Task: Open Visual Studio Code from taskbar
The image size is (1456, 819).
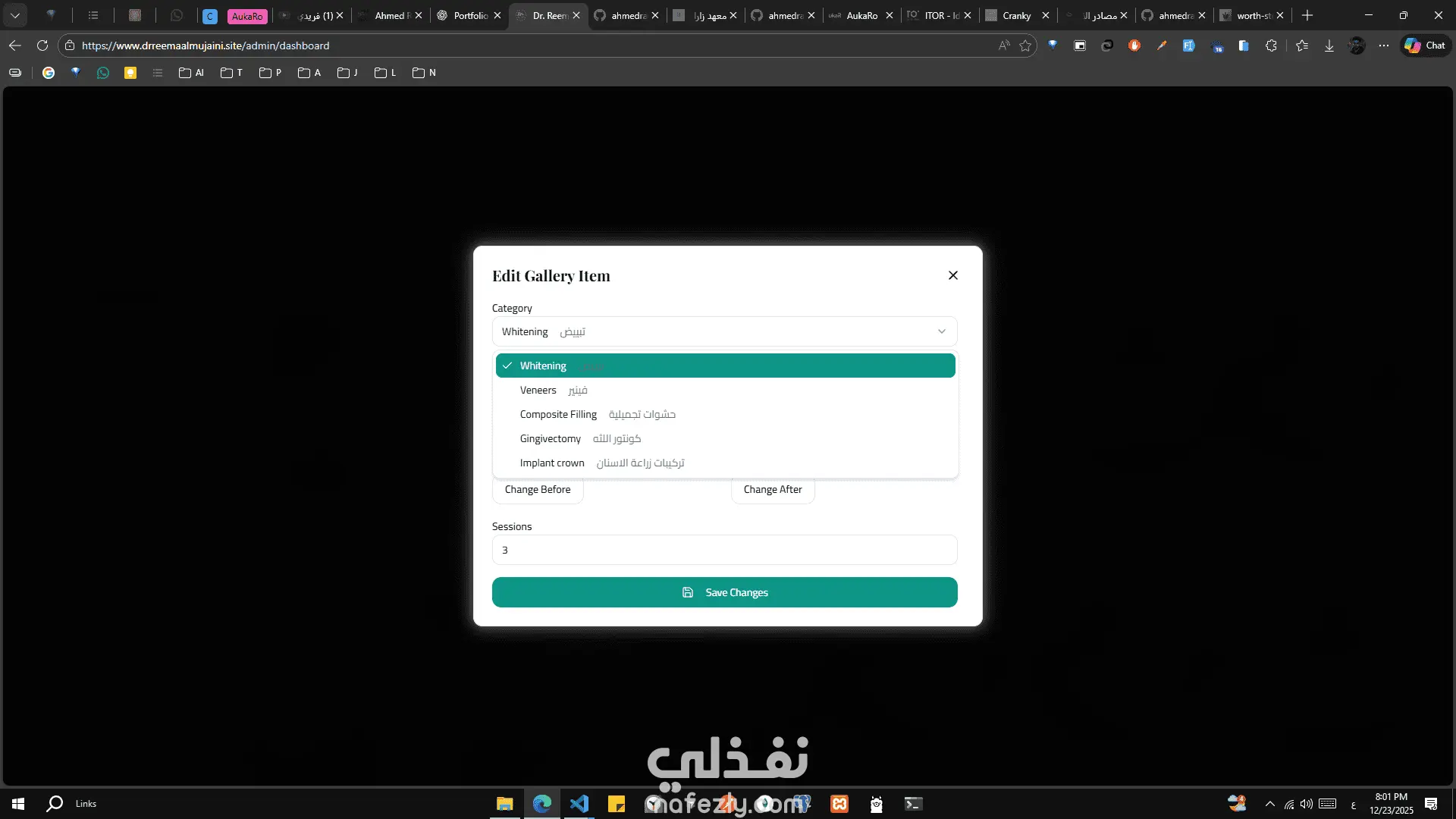Action: pyautogui.click(x=579, y=804)
